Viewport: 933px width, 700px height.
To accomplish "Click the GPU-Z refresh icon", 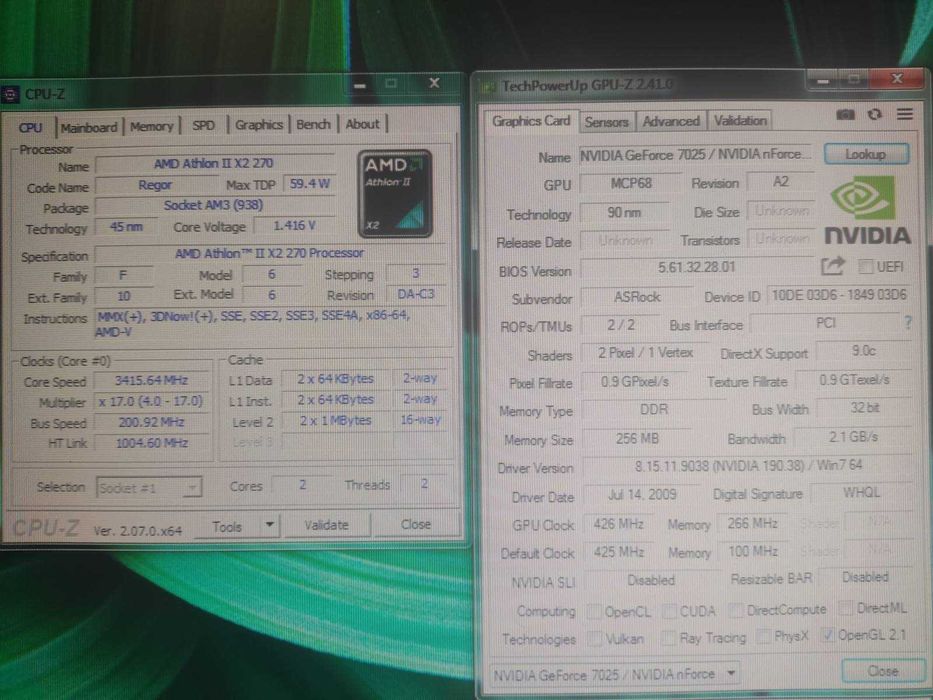I will point(874,114).
